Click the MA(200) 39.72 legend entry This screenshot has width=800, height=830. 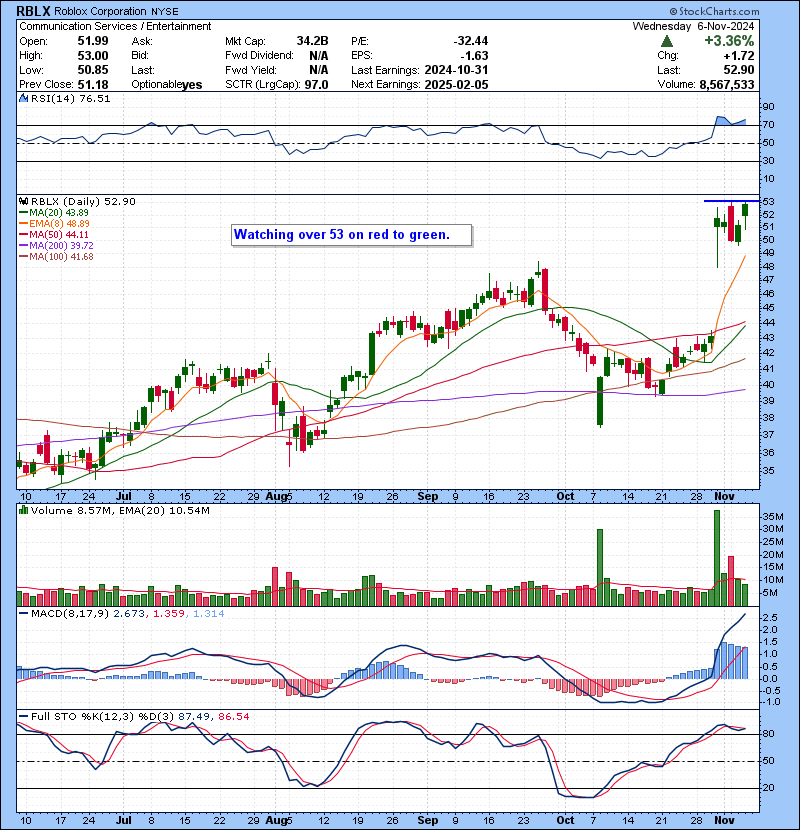[56, 246]
